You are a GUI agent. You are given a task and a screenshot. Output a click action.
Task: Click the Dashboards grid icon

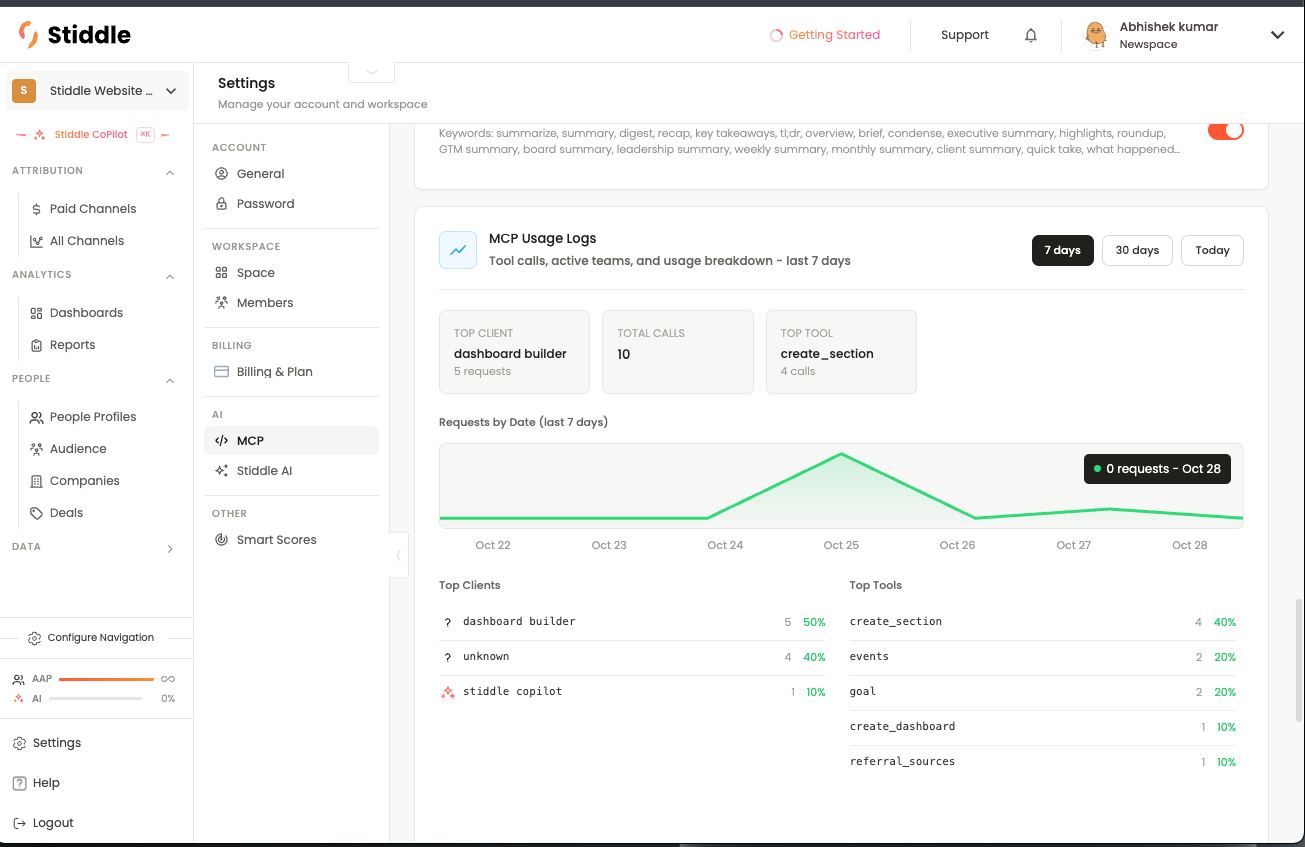37,313
